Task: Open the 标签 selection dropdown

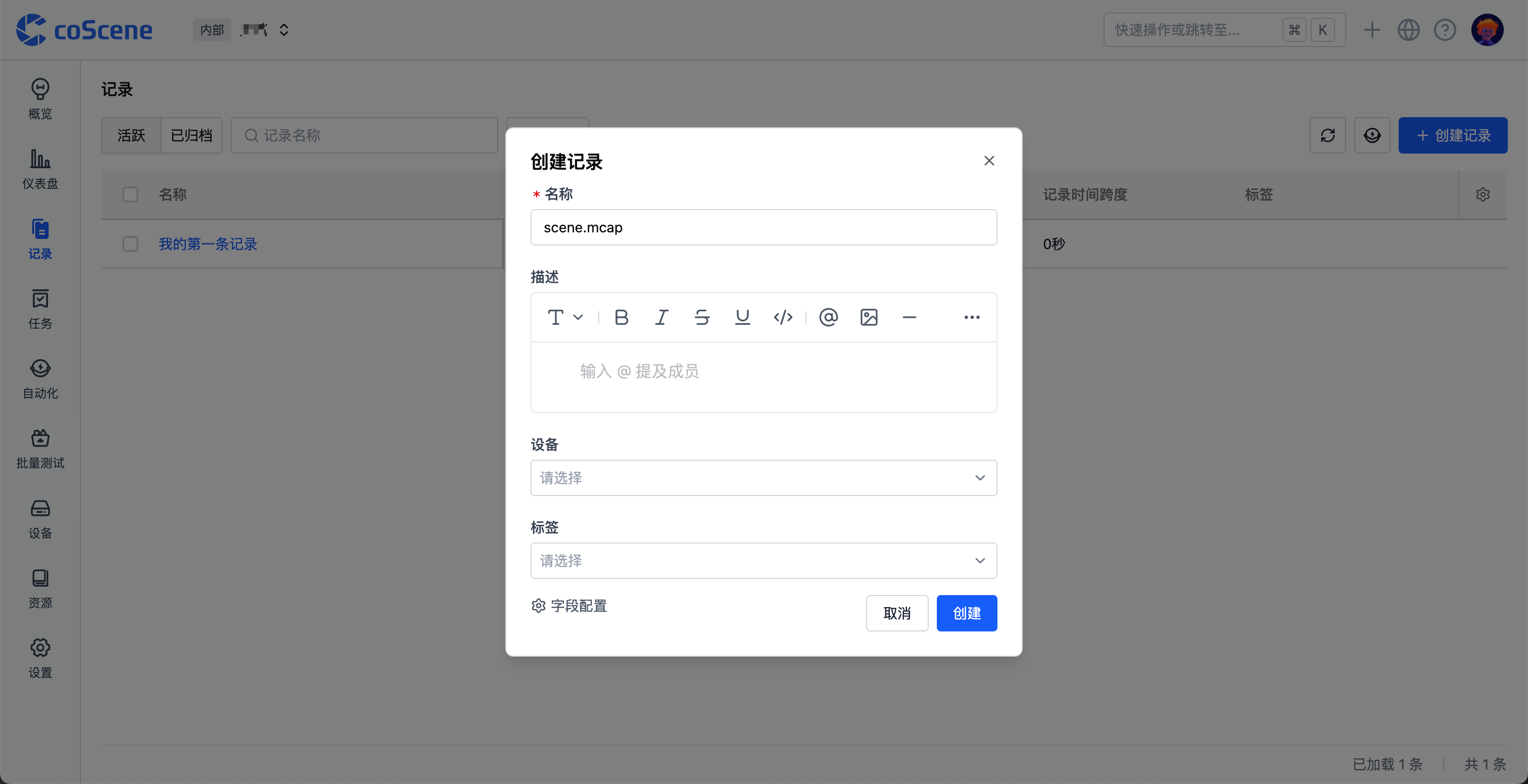Action: pyautogui.click(x=763, y=560)
